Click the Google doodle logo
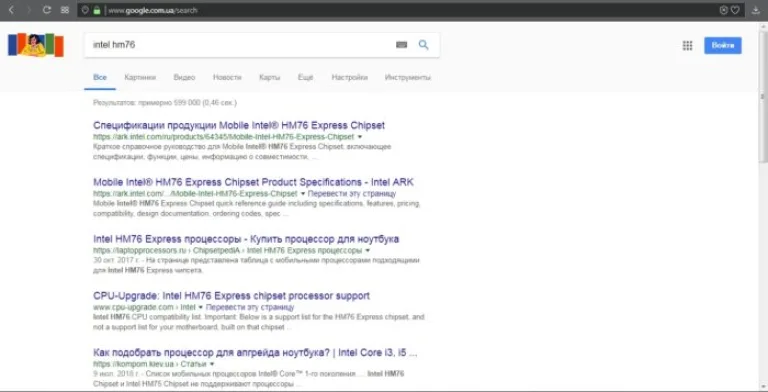The height and width of the screenshot is (392, 768). point(36,45)
